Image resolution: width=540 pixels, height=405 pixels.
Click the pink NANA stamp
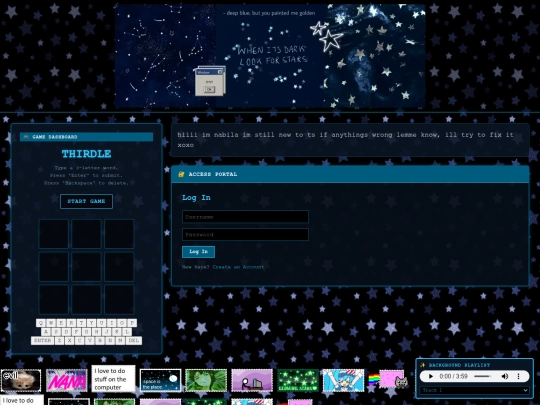(67, 381)
